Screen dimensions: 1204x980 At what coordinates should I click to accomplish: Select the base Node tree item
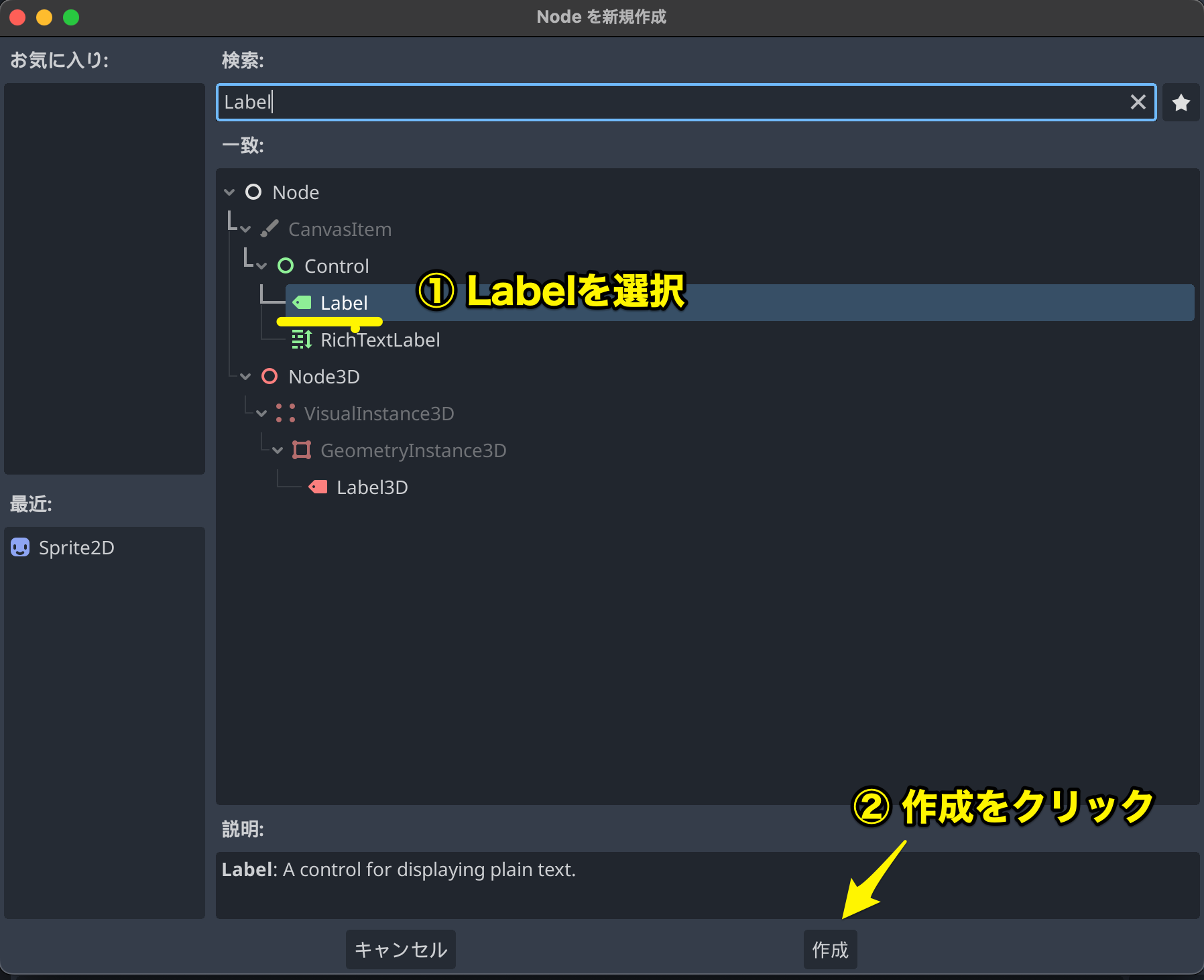(x=295, y=192)
